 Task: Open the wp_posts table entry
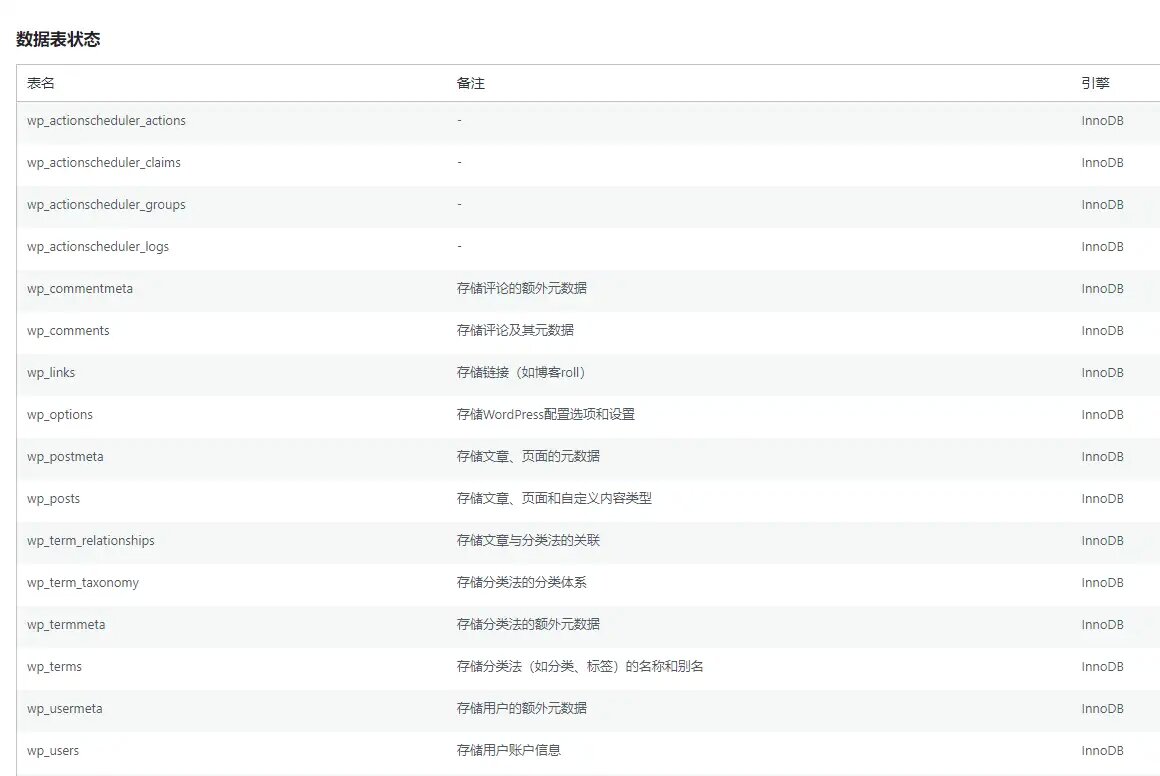point(54,498)
